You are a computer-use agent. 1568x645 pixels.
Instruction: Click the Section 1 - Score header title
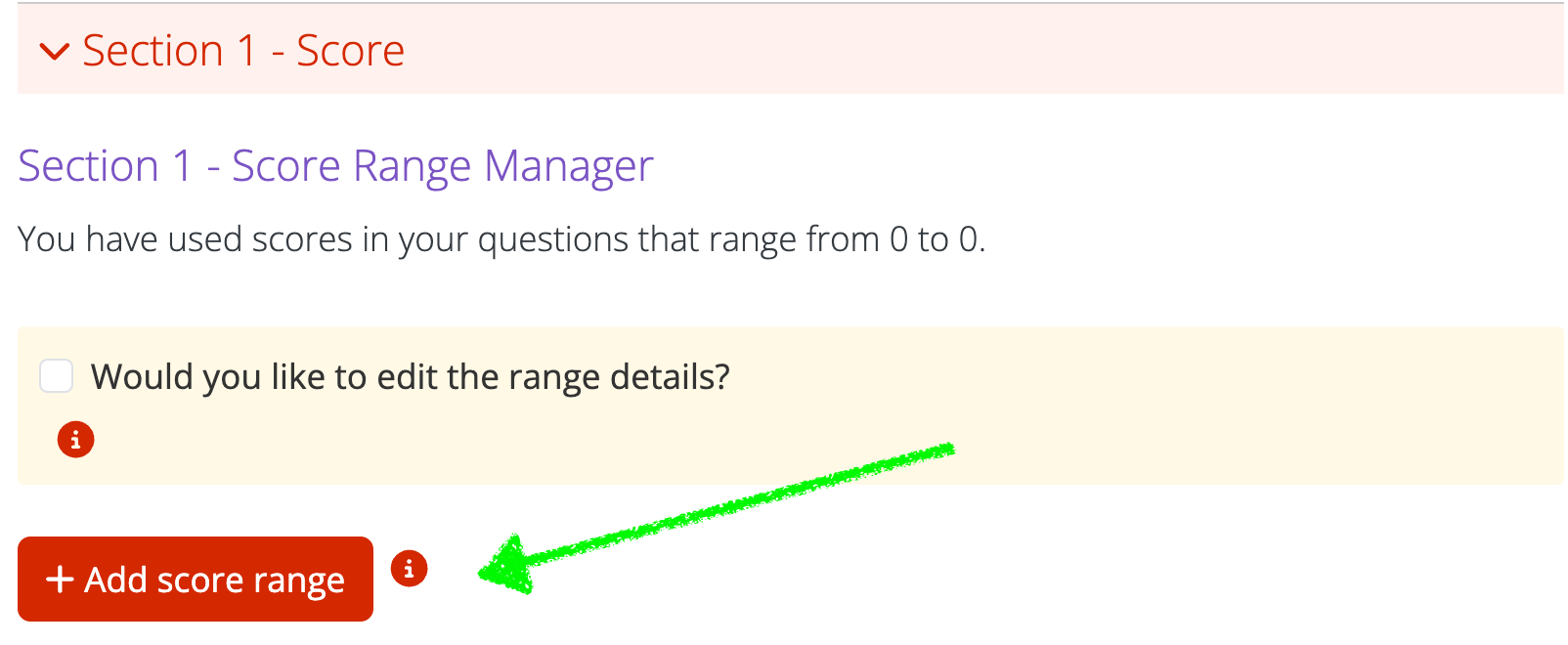pos(242,51)
